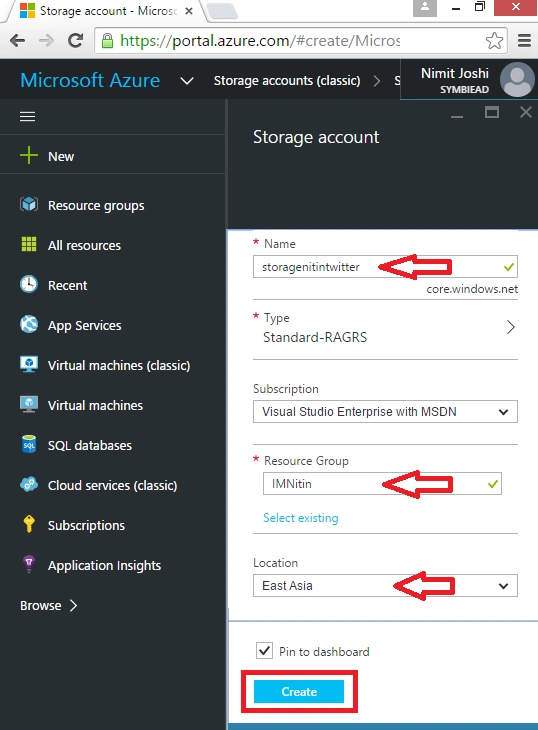
Task: Open SQL databases icon
Action: click(x=29, y=444)
